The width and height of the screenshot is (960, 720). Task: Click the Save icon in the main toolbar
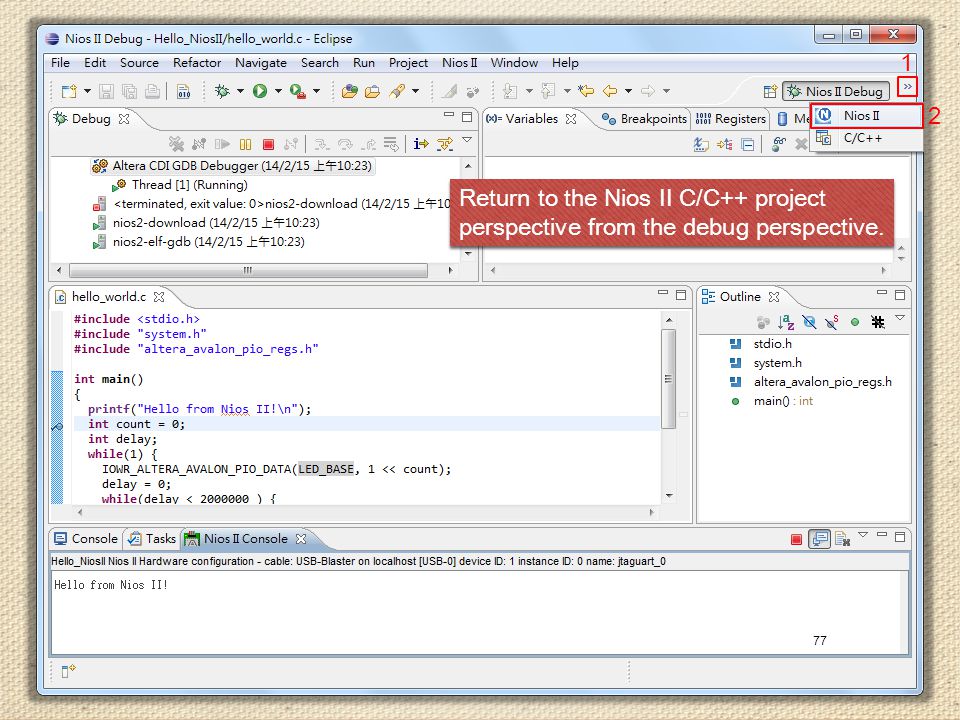[x=107, y=91]
